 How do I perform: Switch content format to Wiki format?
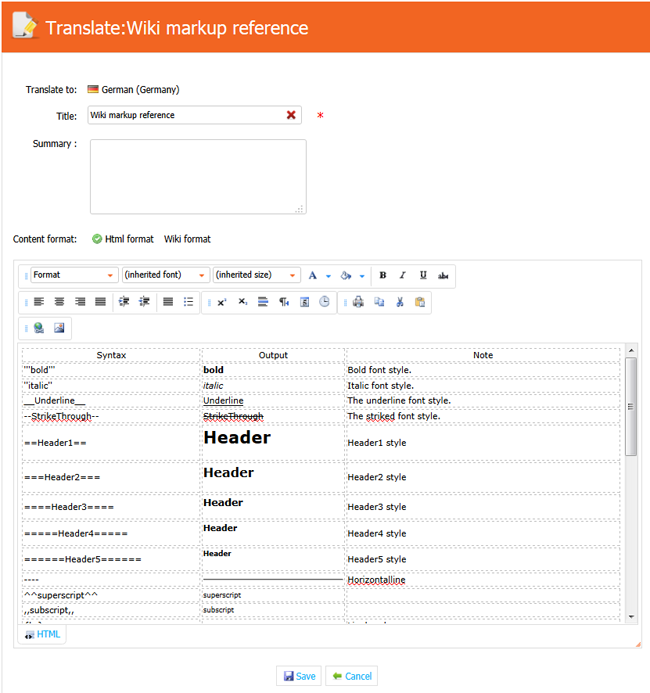click(187, 239)
